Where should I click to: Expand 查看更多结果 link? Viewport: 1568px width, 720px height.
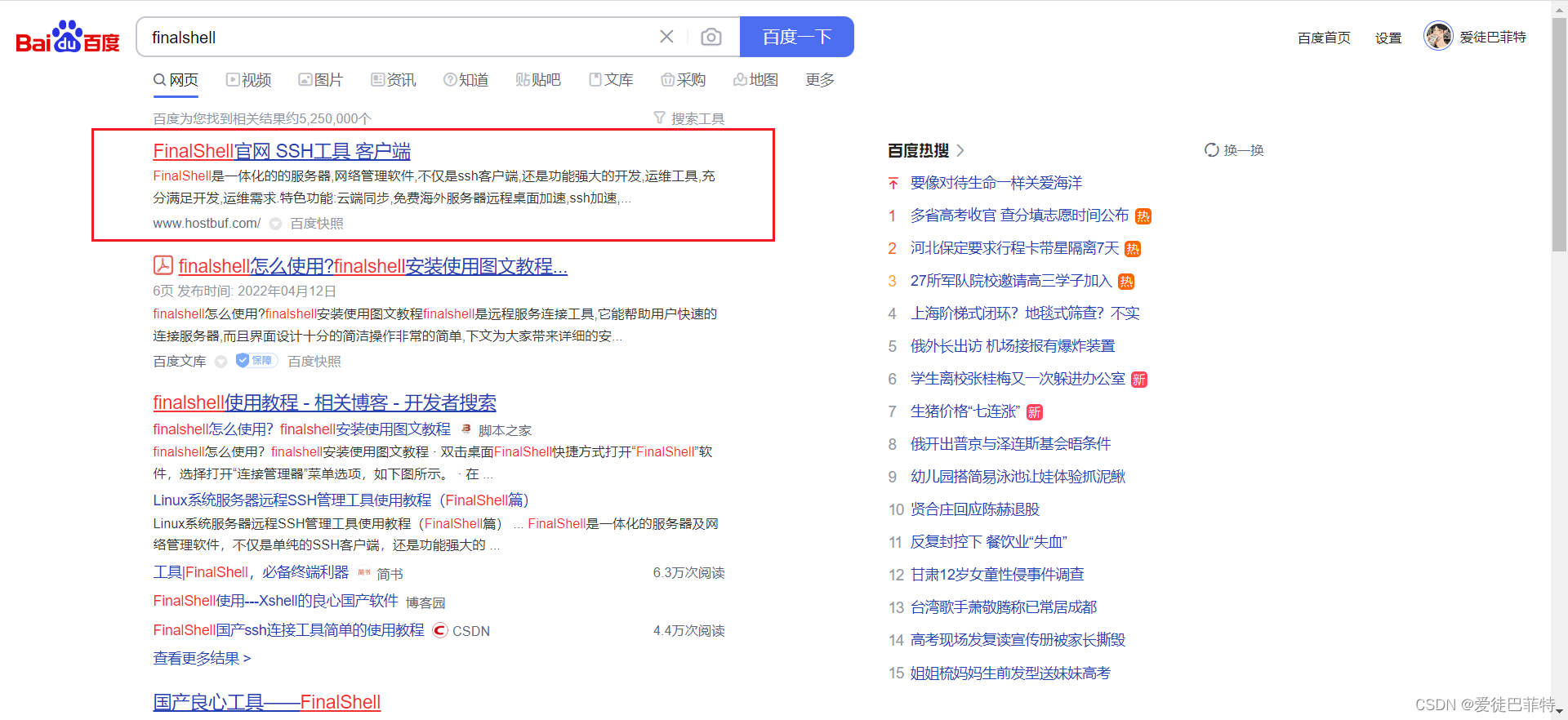(x=202, y=658)
